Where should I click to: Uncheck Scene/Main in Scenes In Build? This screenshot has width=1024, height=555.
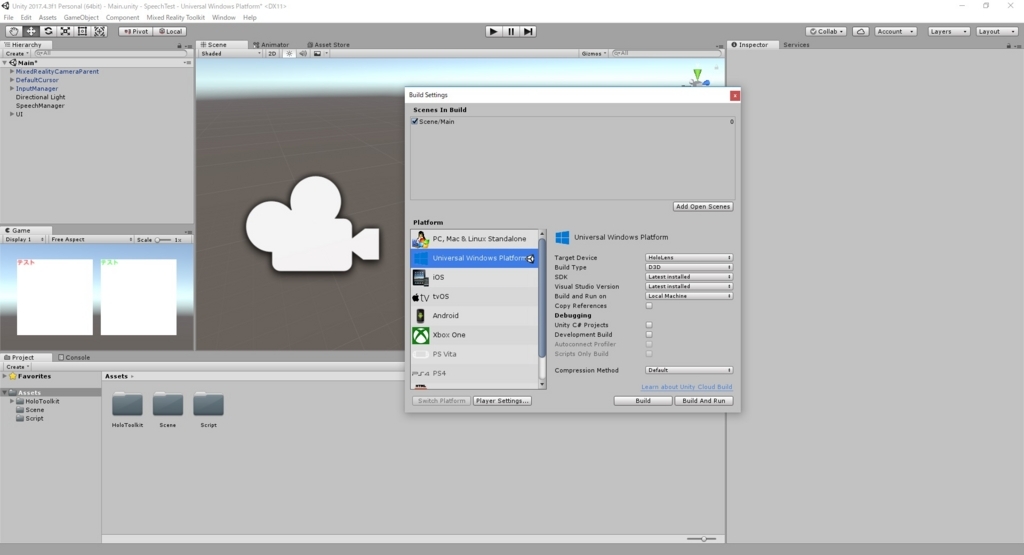click(415, 121)
